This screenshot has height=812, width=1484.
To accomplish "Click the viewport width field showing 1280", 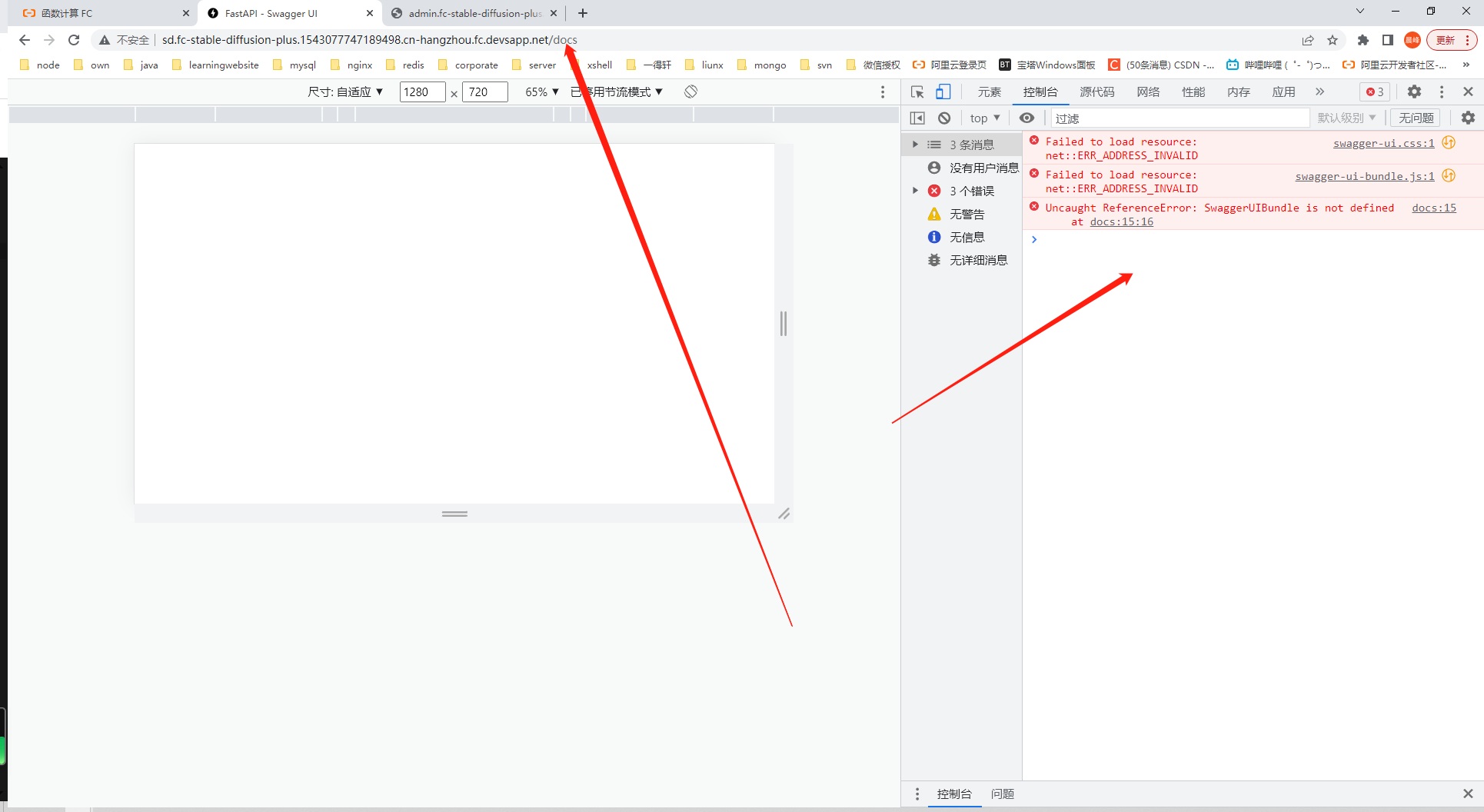I will [x=422, y=92].
